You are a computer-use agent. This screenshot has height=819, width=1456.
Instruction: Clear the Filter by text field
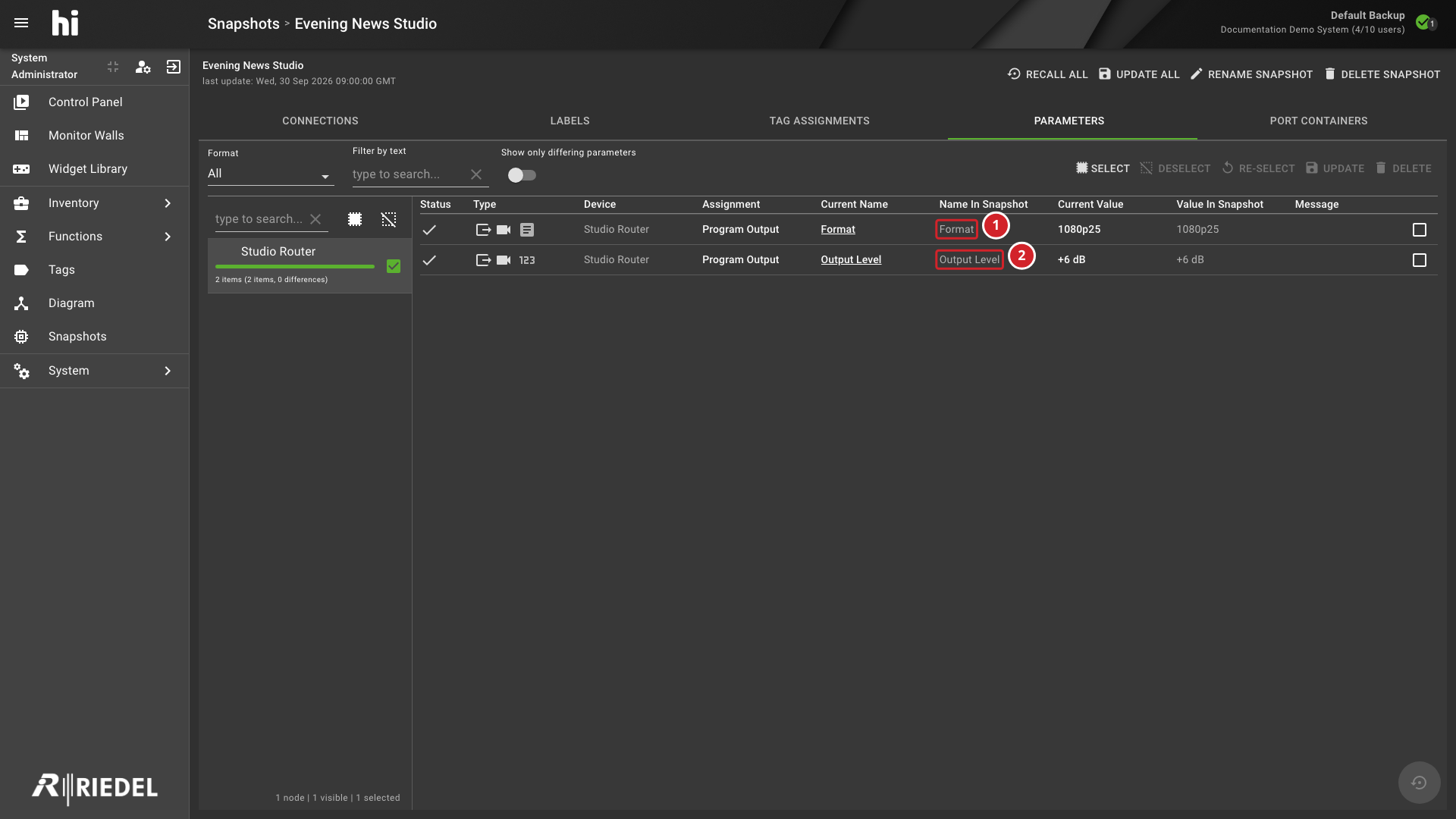point(476,174)
